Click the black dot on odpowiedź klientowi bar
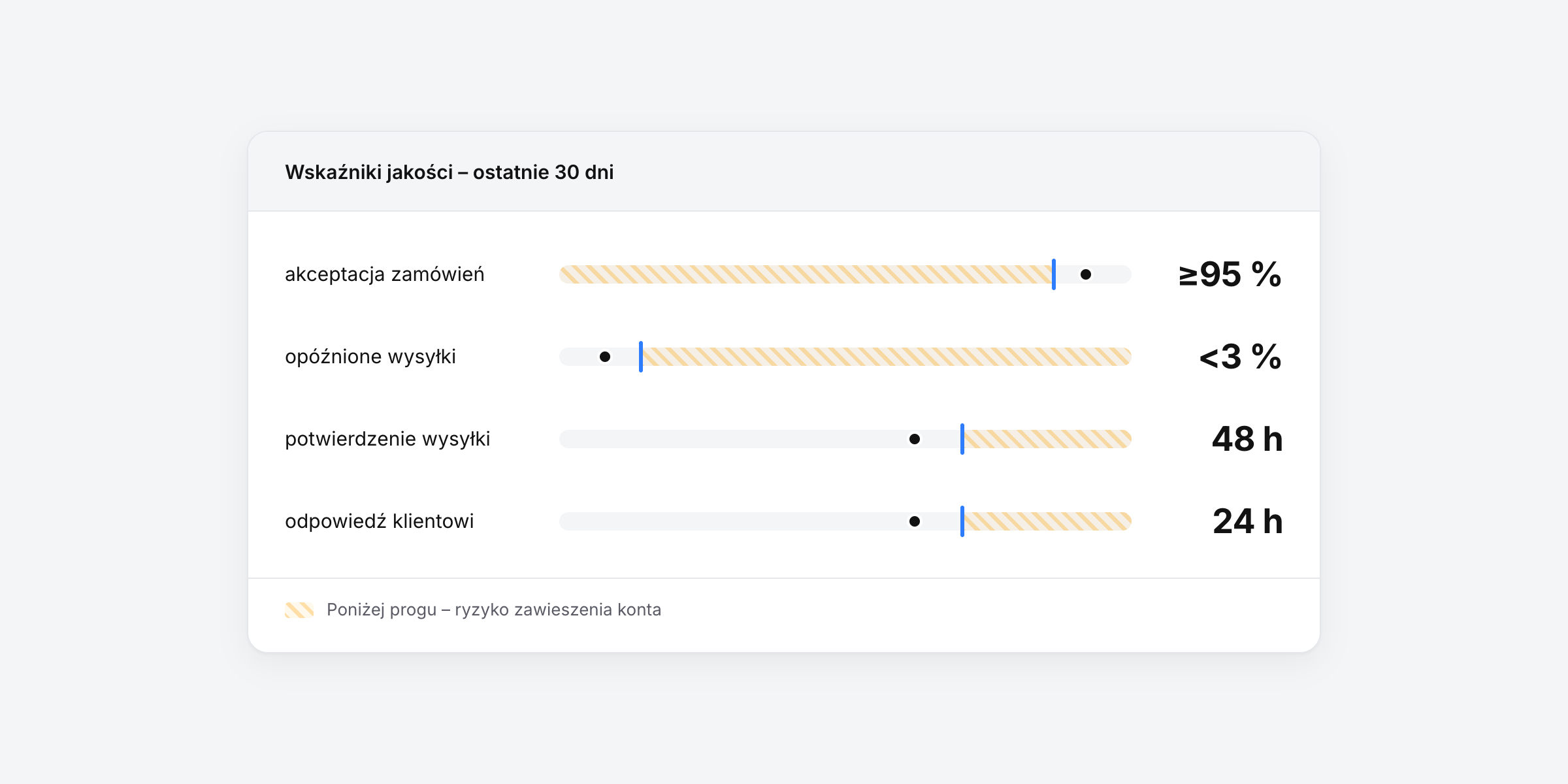The width and height of the screenshot is (1568, 784). [x=915, y=521]
